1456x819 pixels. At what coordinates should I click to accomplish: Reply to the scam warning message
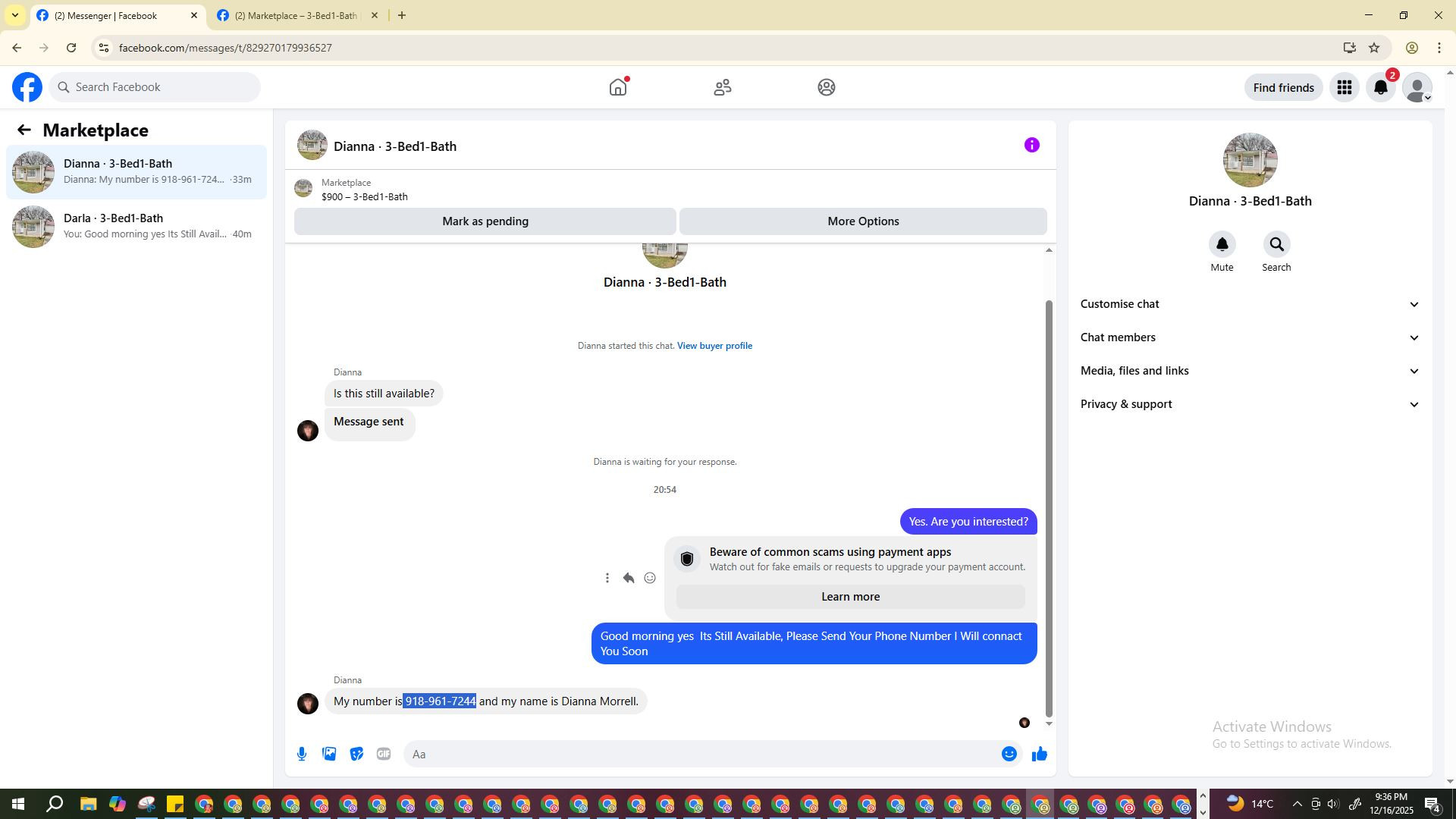pos(628,578)
